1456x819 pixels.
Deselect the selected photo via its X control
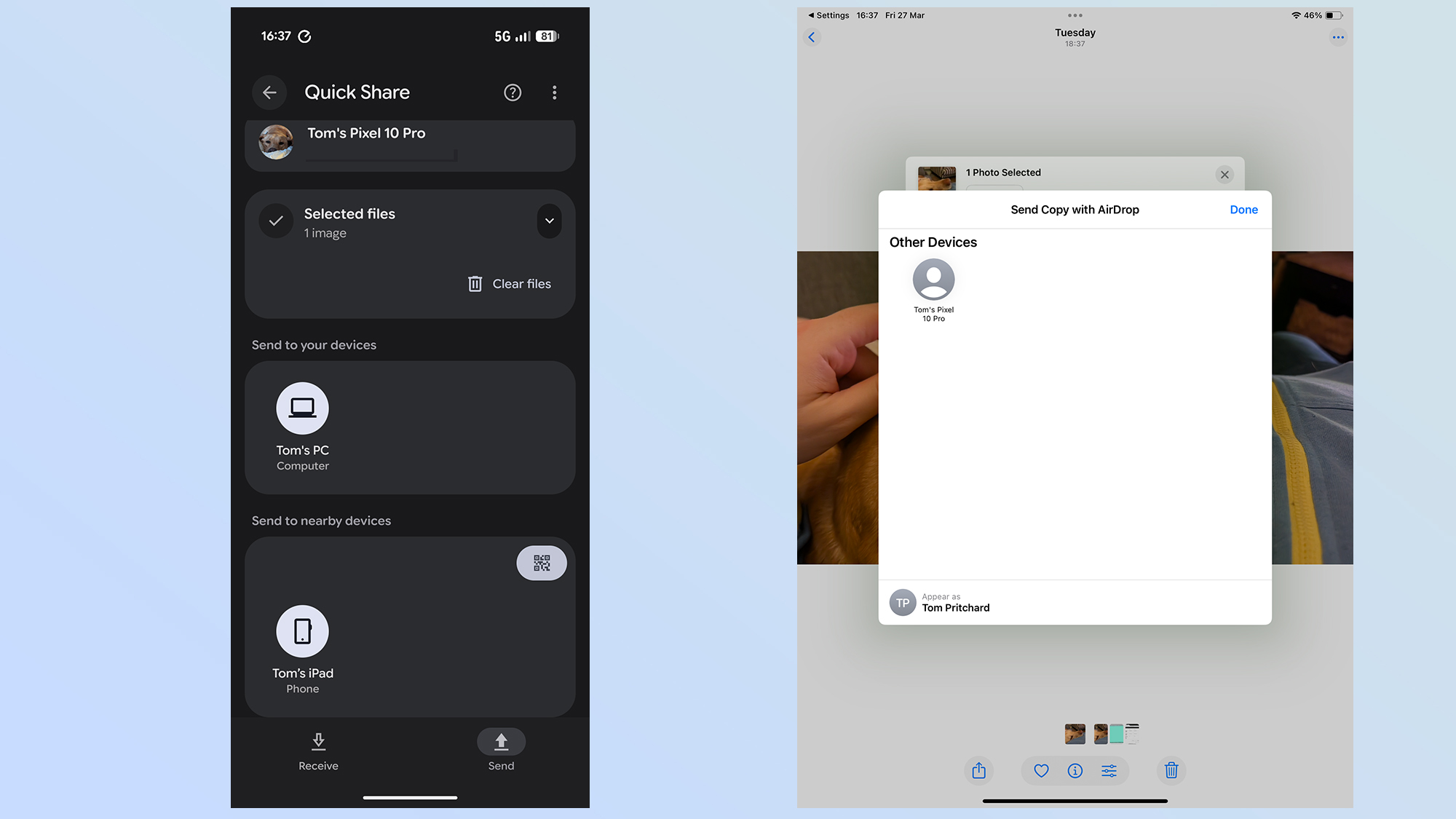click(1224, 175)
